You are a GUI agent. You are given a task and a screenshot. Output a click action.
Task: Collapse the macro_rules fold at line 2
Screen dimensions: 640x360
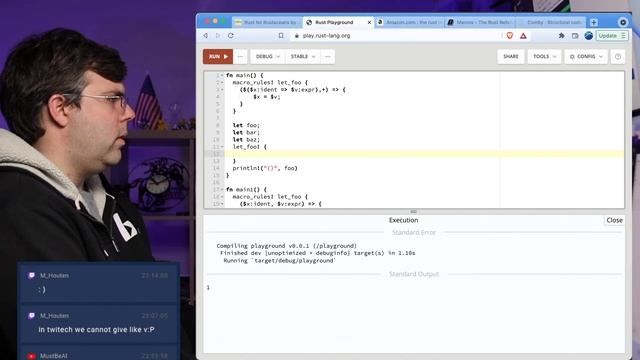(x=222, y=82)
